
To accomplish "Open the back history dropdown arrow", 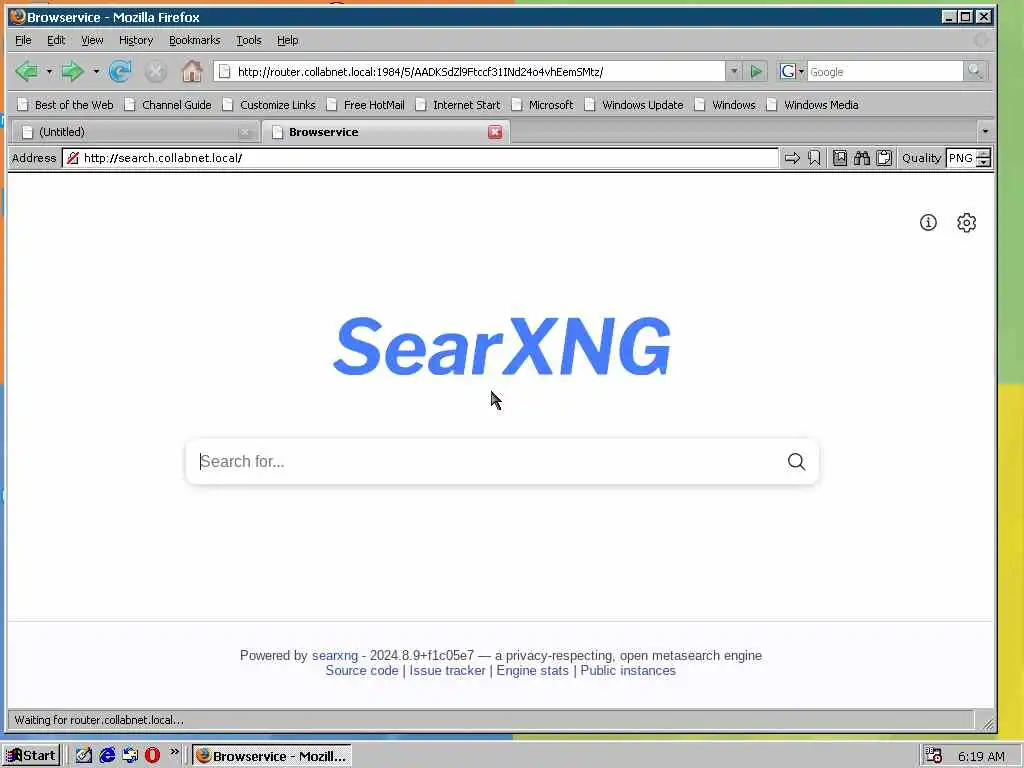I will click(x=49, y=71).
